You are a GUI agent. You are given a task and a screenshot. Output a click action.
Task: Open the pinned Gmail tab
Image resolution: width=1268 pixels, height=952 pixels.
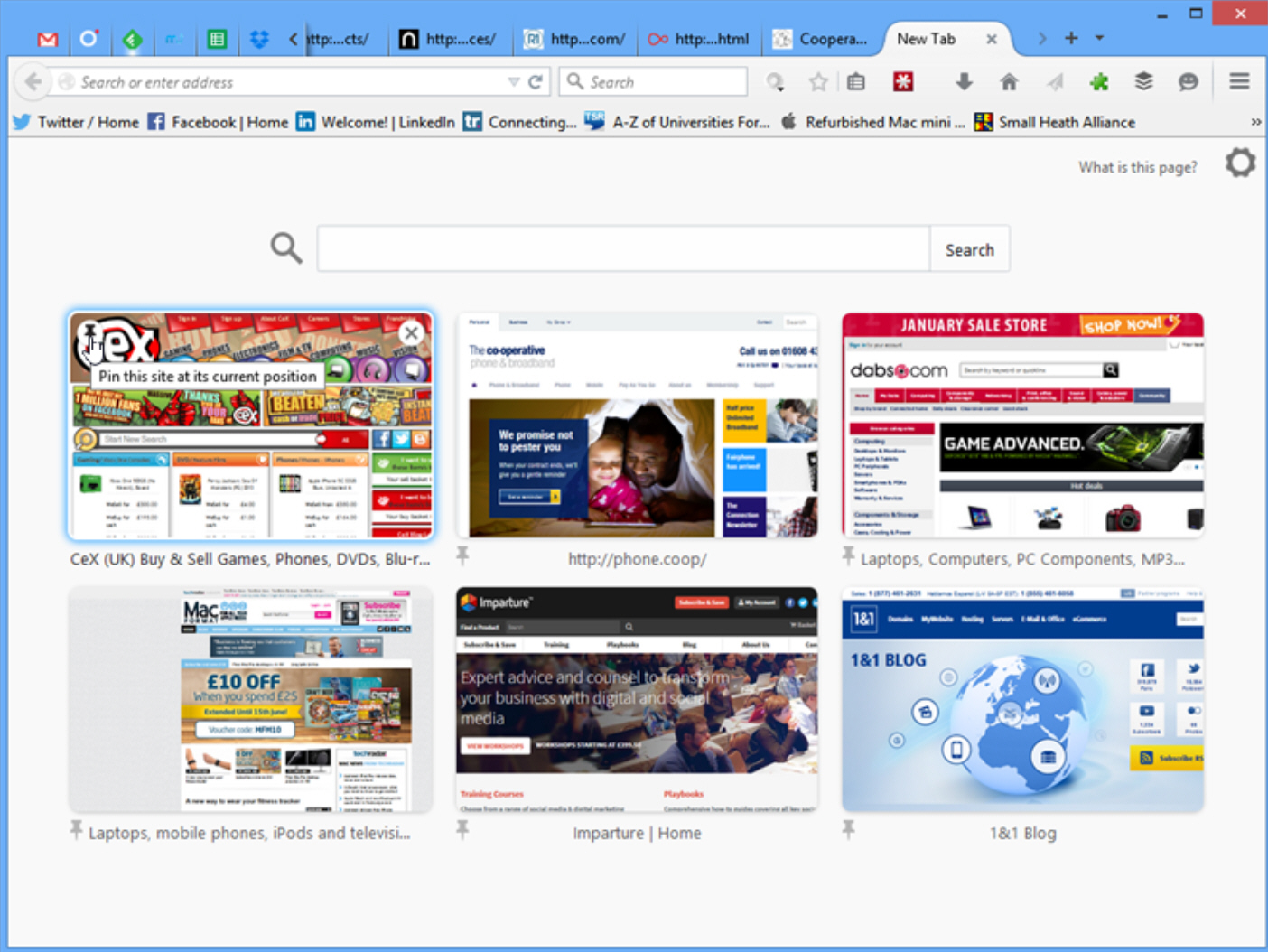point(48,39)
